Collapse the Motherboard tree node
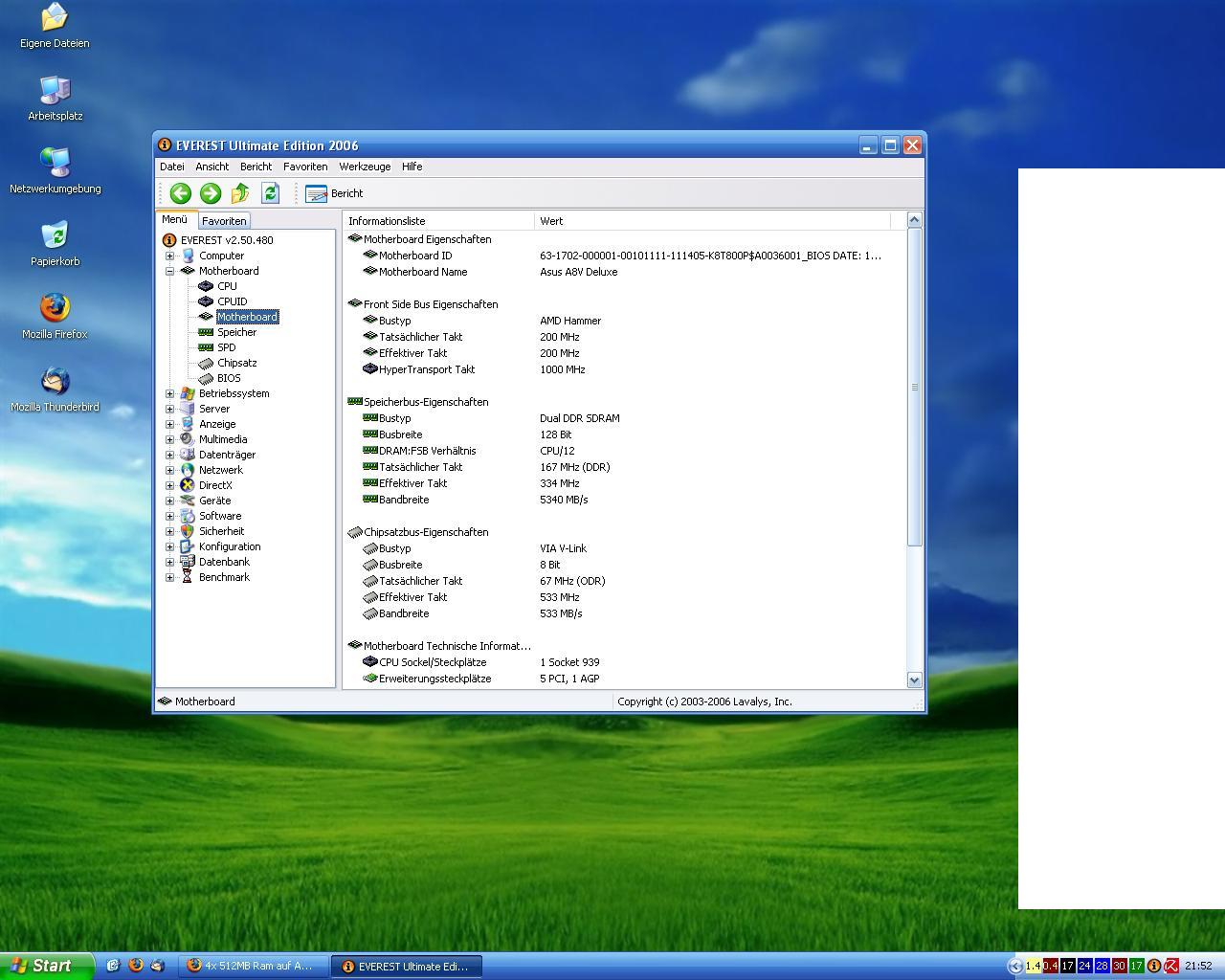Viewport: 1225px width, 980px height. pyautogui.click(x=170, y=271)
